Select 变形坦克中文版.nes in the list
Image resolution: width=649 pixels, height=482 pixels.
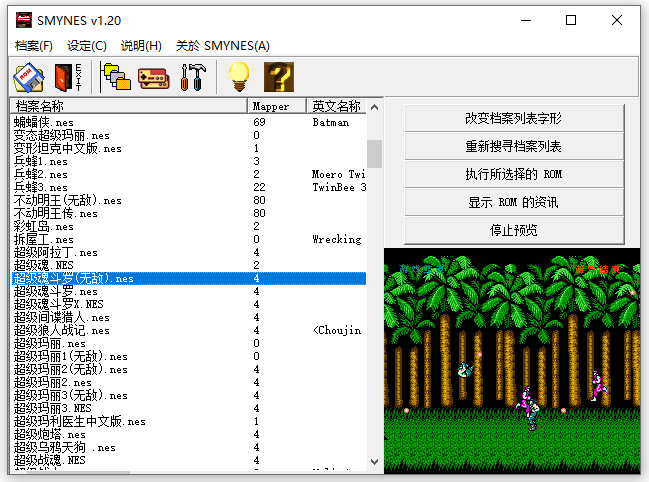[67, 148]
